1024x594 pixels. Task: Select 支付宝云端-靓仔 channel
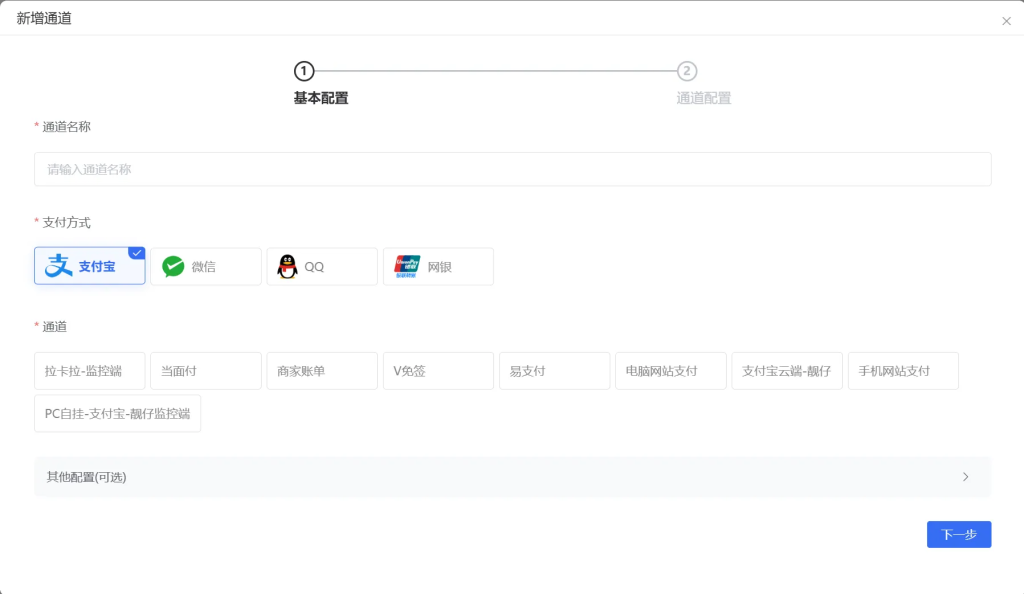coord(787,371)
